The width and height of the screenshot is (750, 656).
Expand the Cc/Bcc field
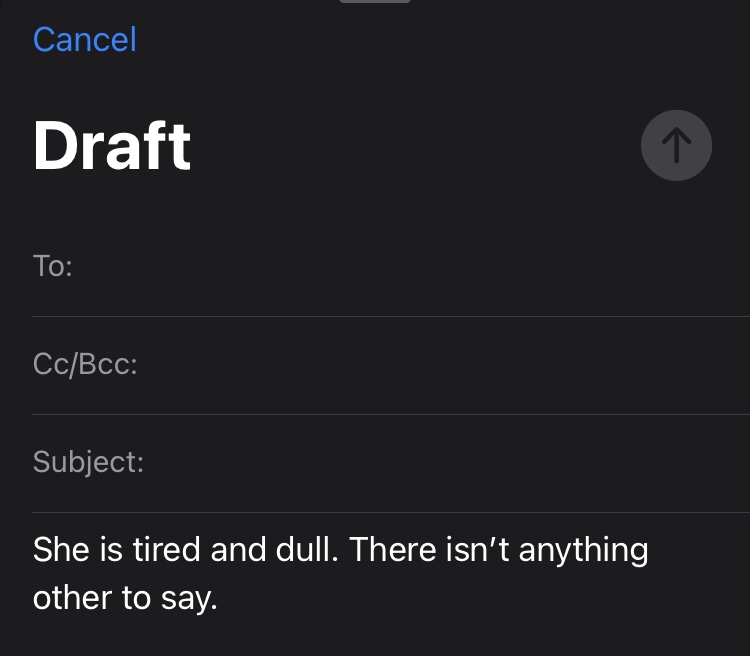tap(85, 365)
